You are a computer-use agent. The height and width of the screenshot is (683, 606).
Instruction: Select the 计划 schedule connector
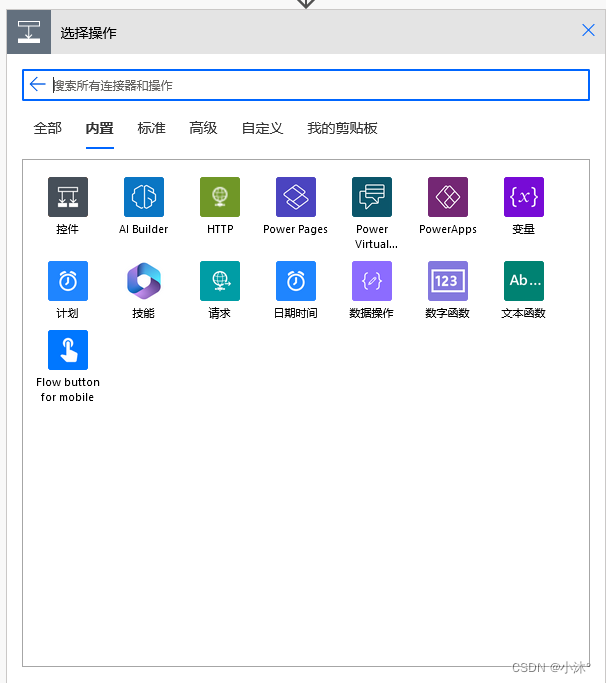click(x=68, y=281)
